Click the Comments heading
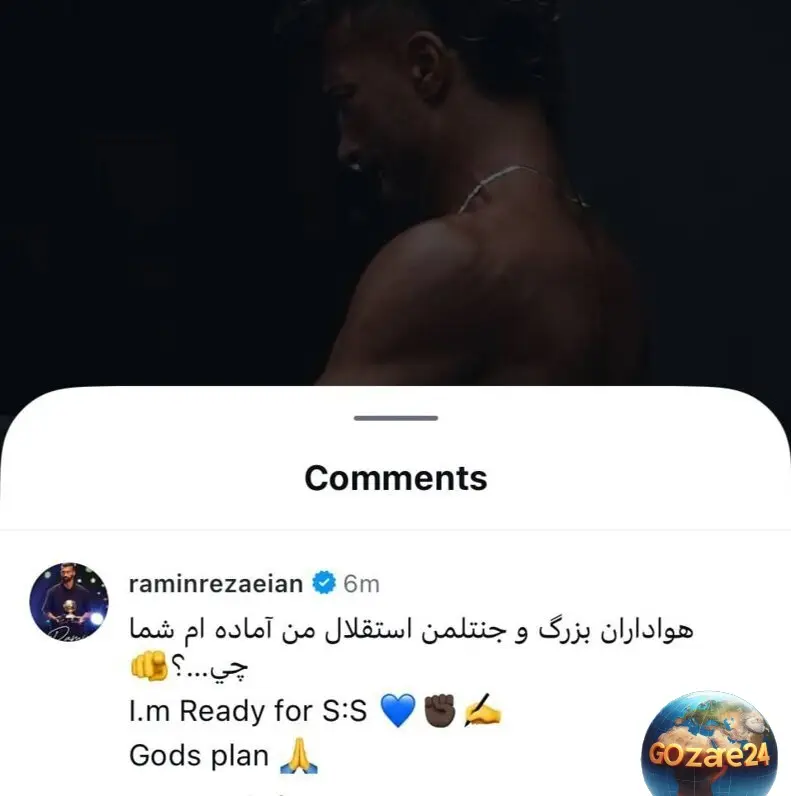791x796 pixels. point(396,478)
